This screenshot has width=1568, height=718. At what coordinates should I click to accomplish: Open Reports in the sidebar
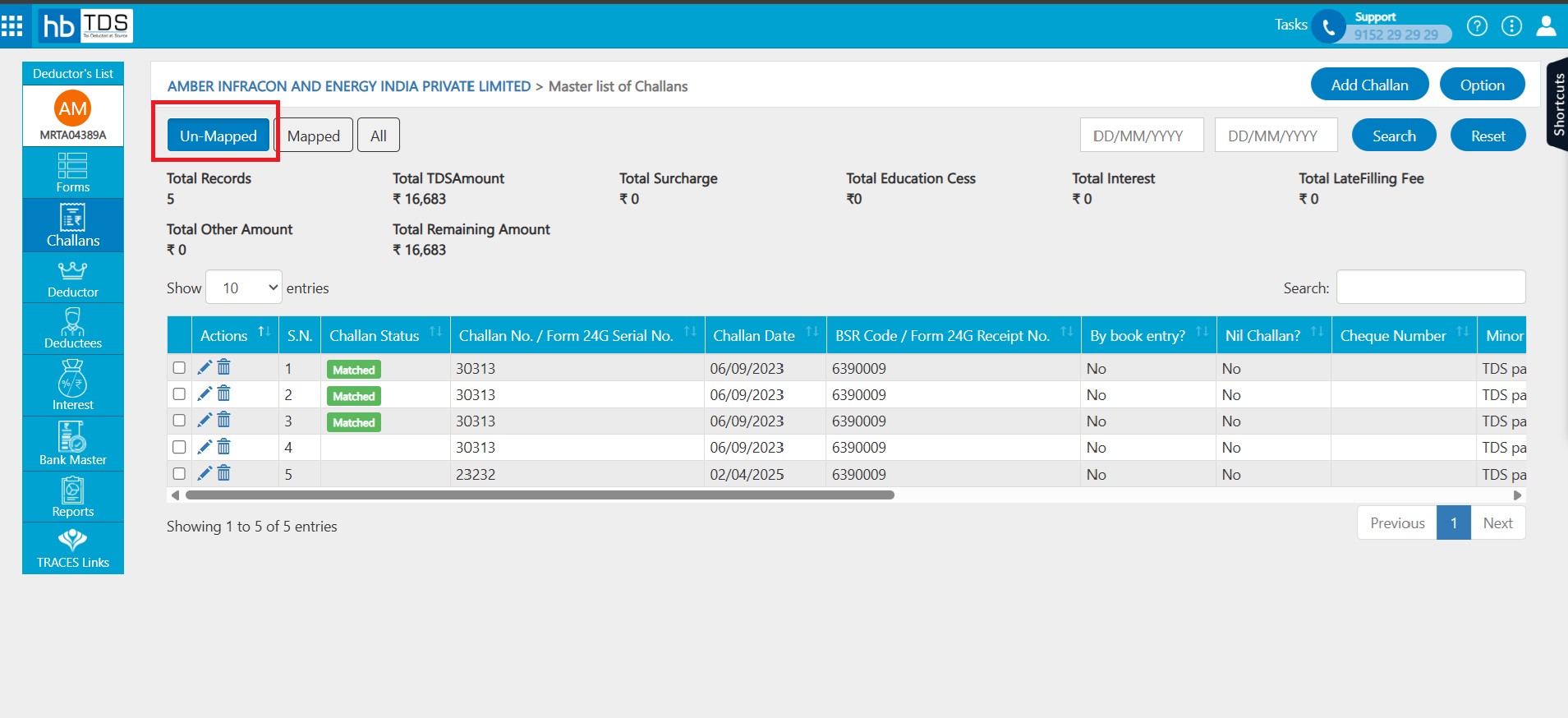[x=73, y=497]
